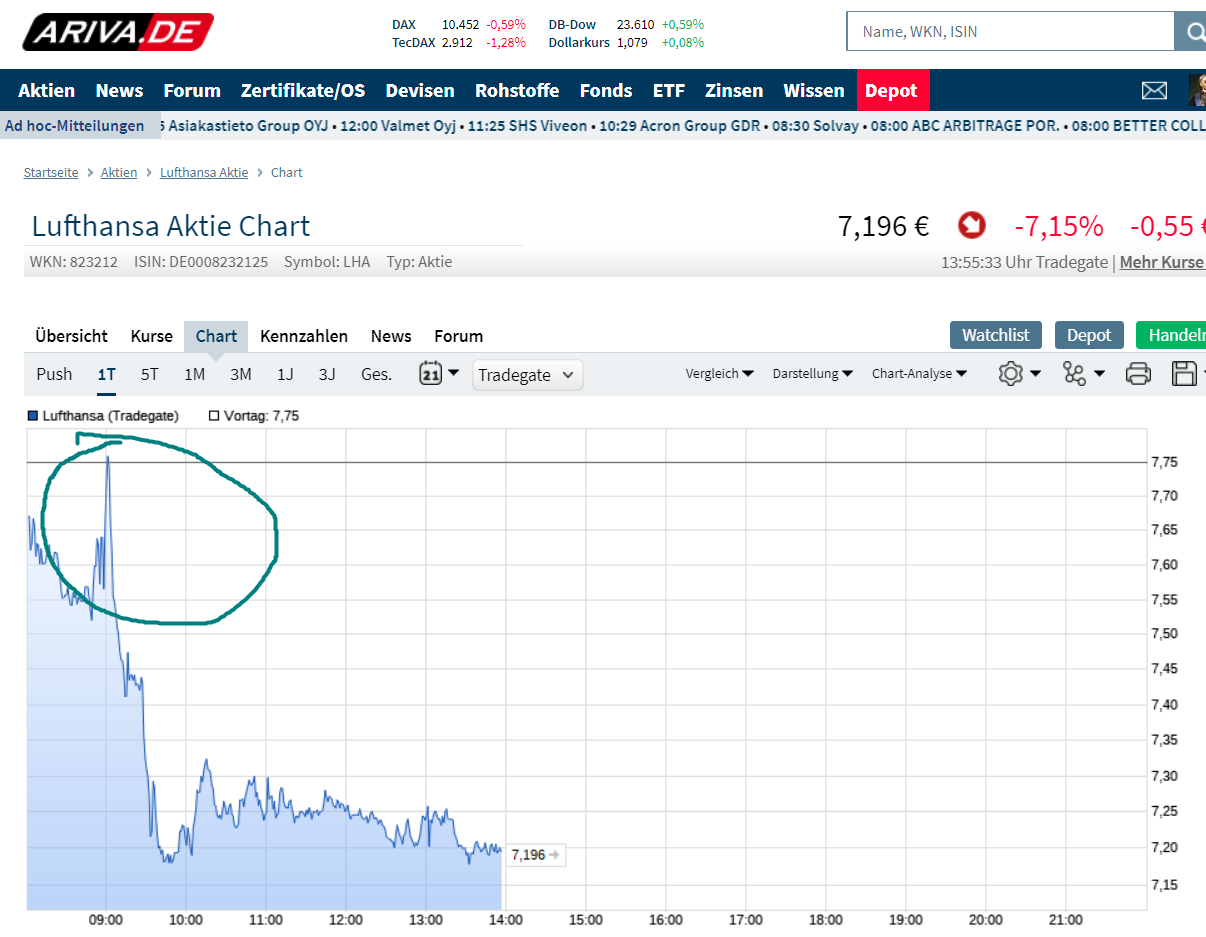Select the Chart tab
This screenshot has height=937, width=1206.
(216, 336)
